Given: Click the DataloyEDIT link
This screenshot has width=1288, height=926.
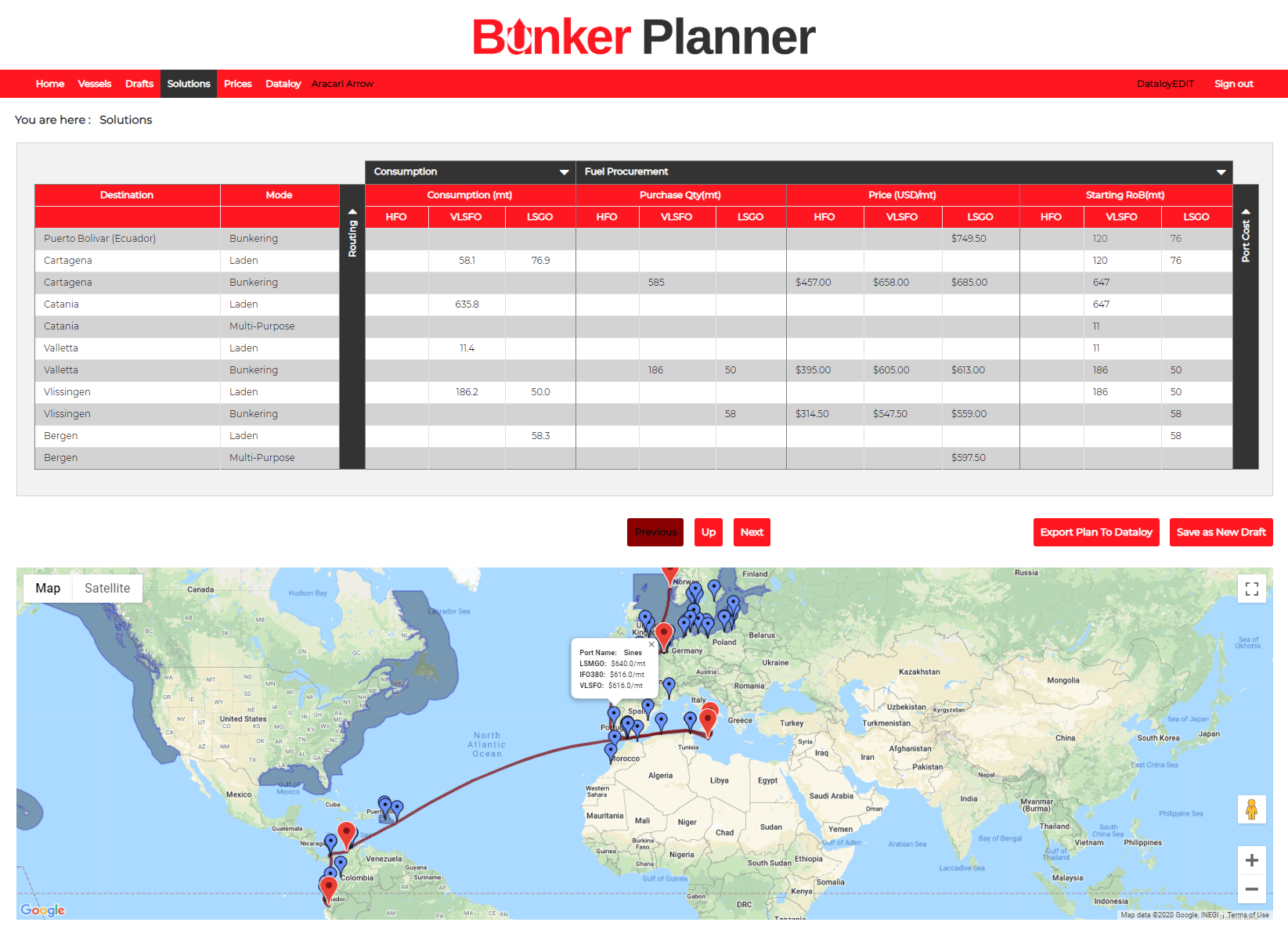Looking at the screenshot, I should pyautogui.click(x=1166, y=84).
